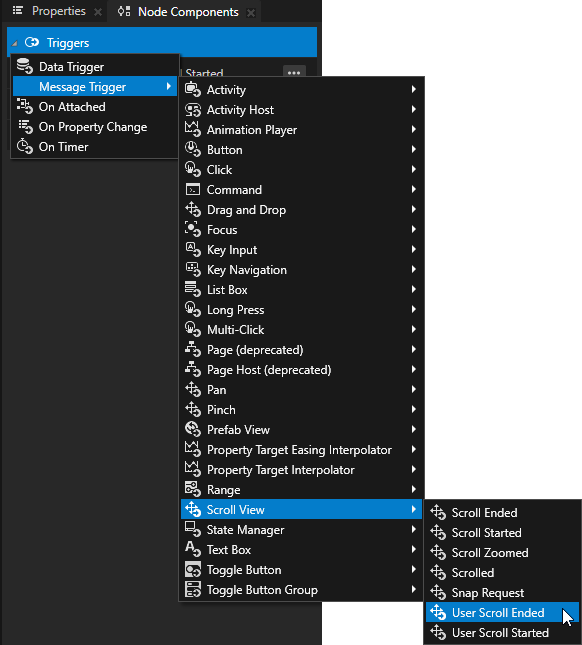Open the Page Host (deprecated) submenu
The height and width of the screenshot is (645, 582).
coord(301,369)
